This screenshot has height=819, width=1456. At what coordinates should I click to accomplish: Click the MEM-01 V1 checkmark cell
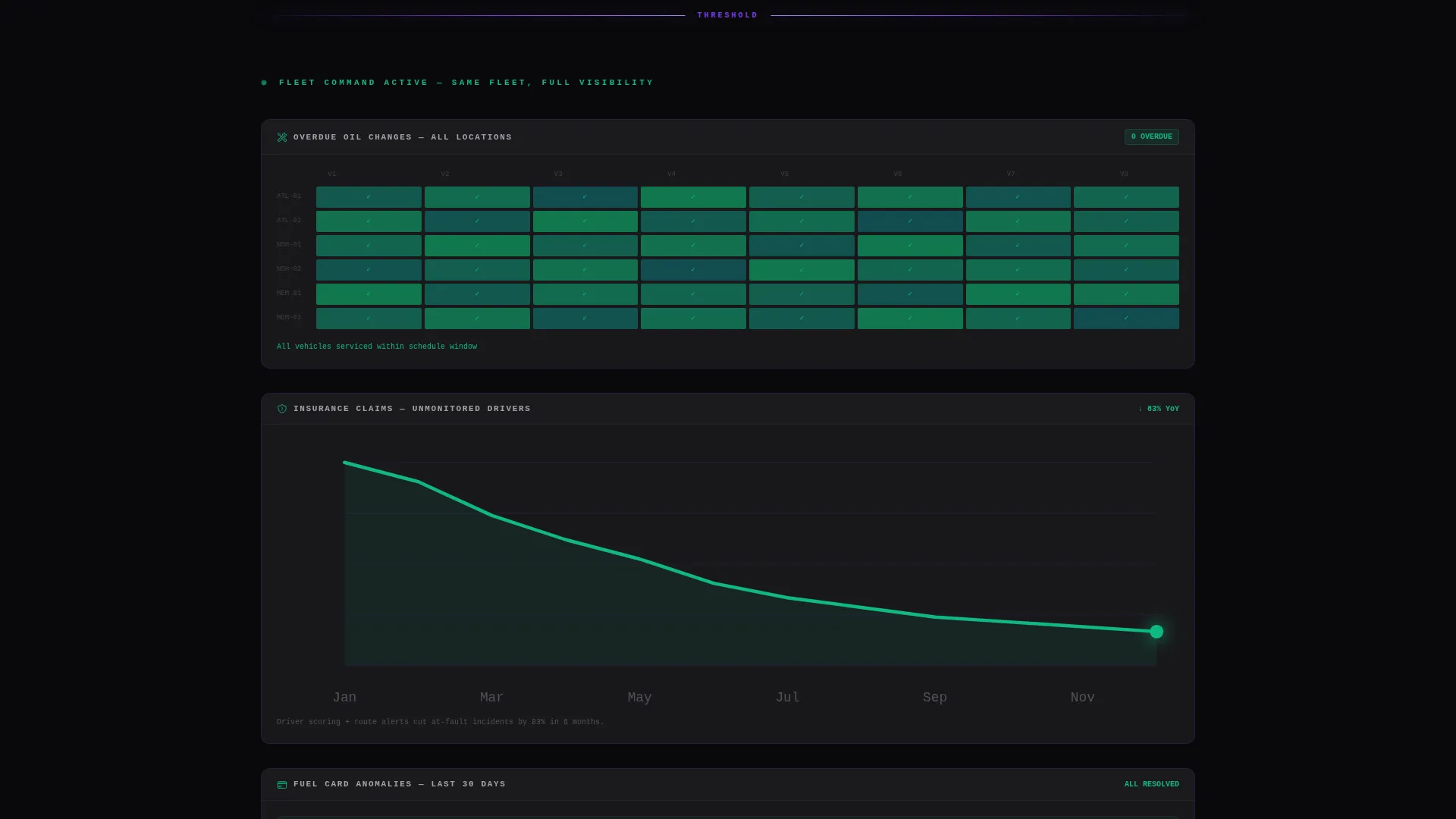(x=369, y=294)
